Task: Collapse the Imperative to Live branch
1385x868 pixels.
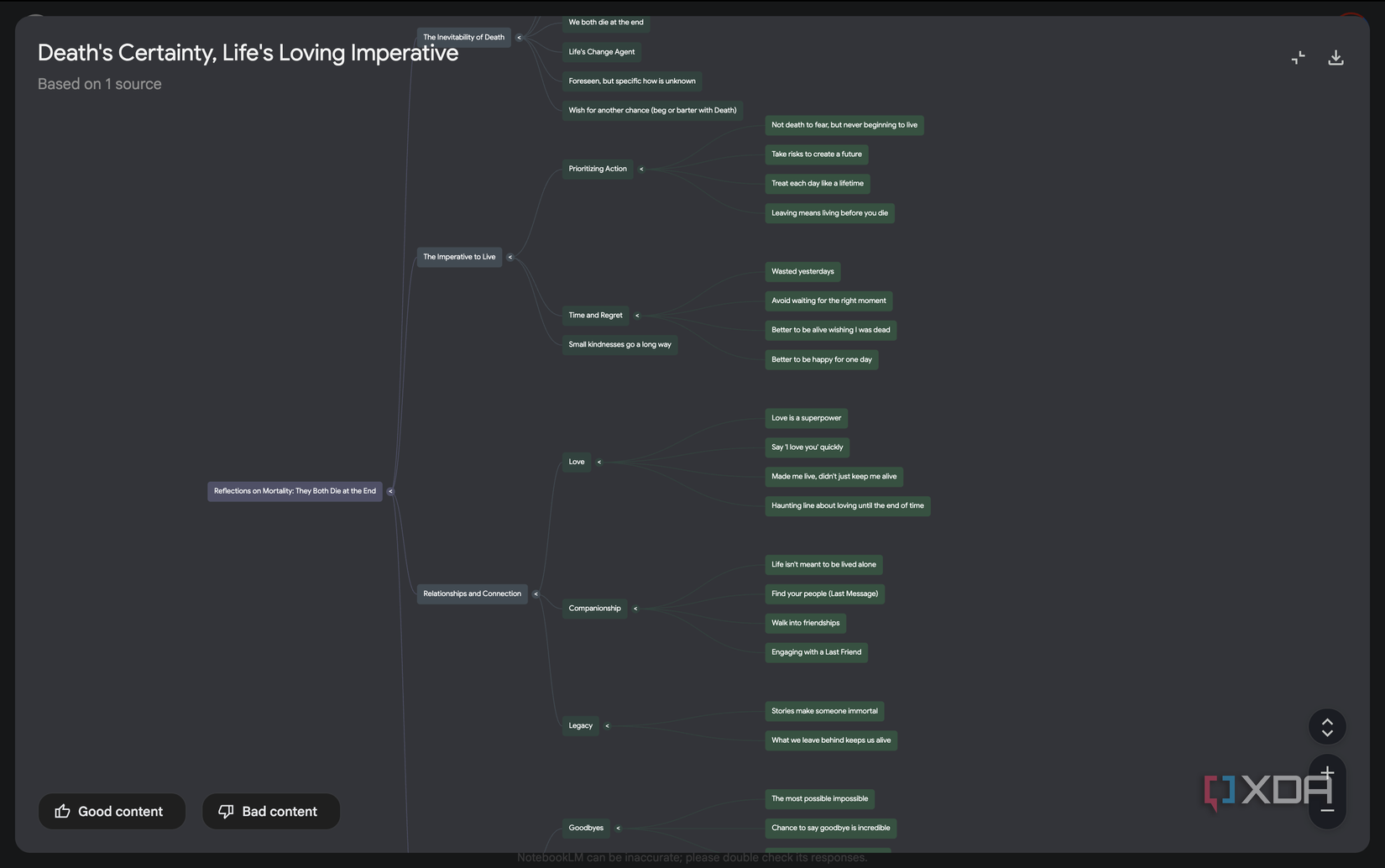Action: (510, 257)
